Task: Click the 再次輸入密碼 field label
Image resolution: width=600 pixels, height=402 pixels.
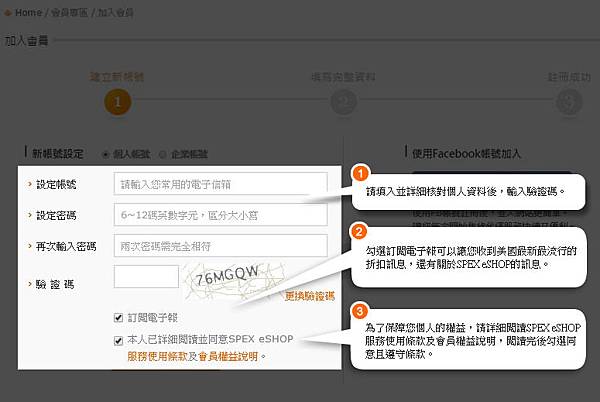Action: [66, 246]
